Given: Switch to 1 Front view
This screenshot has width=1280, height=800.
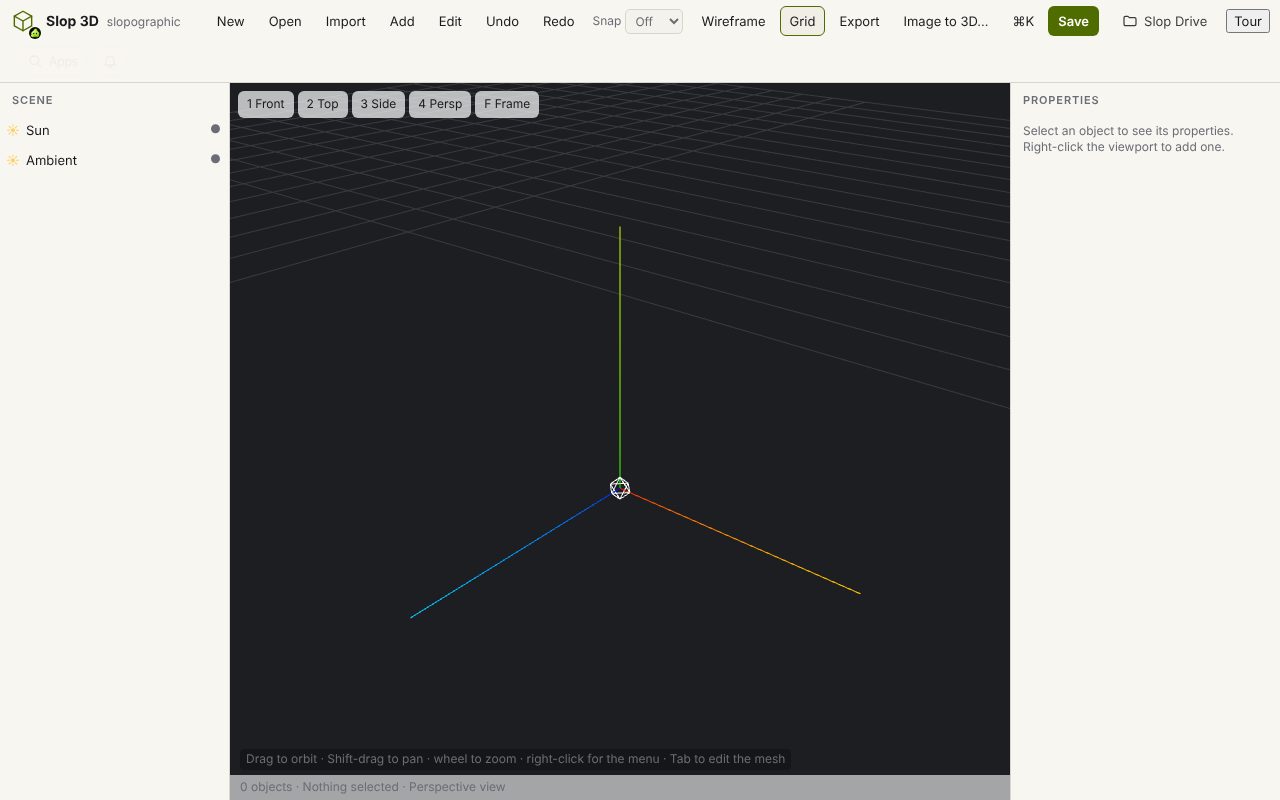Looking at the screenshot, I should pyautogui.click(x=266, y=104).
